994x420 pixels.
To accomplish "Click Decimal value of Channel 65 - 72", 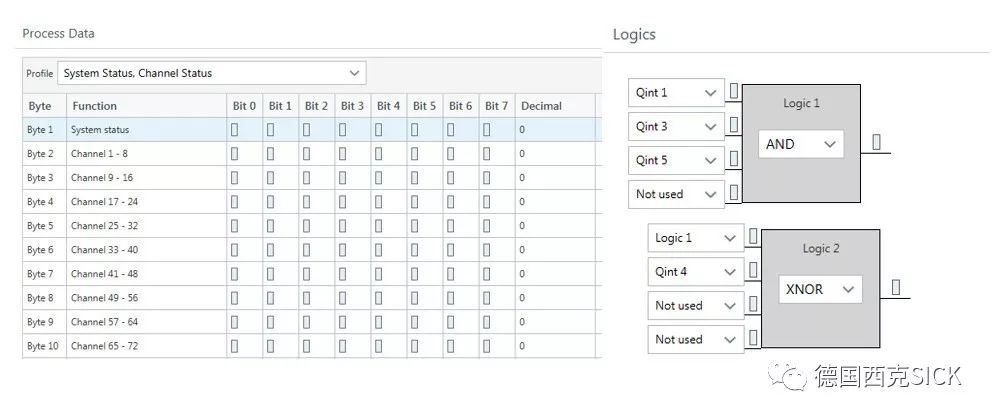I will click(522, 346).
